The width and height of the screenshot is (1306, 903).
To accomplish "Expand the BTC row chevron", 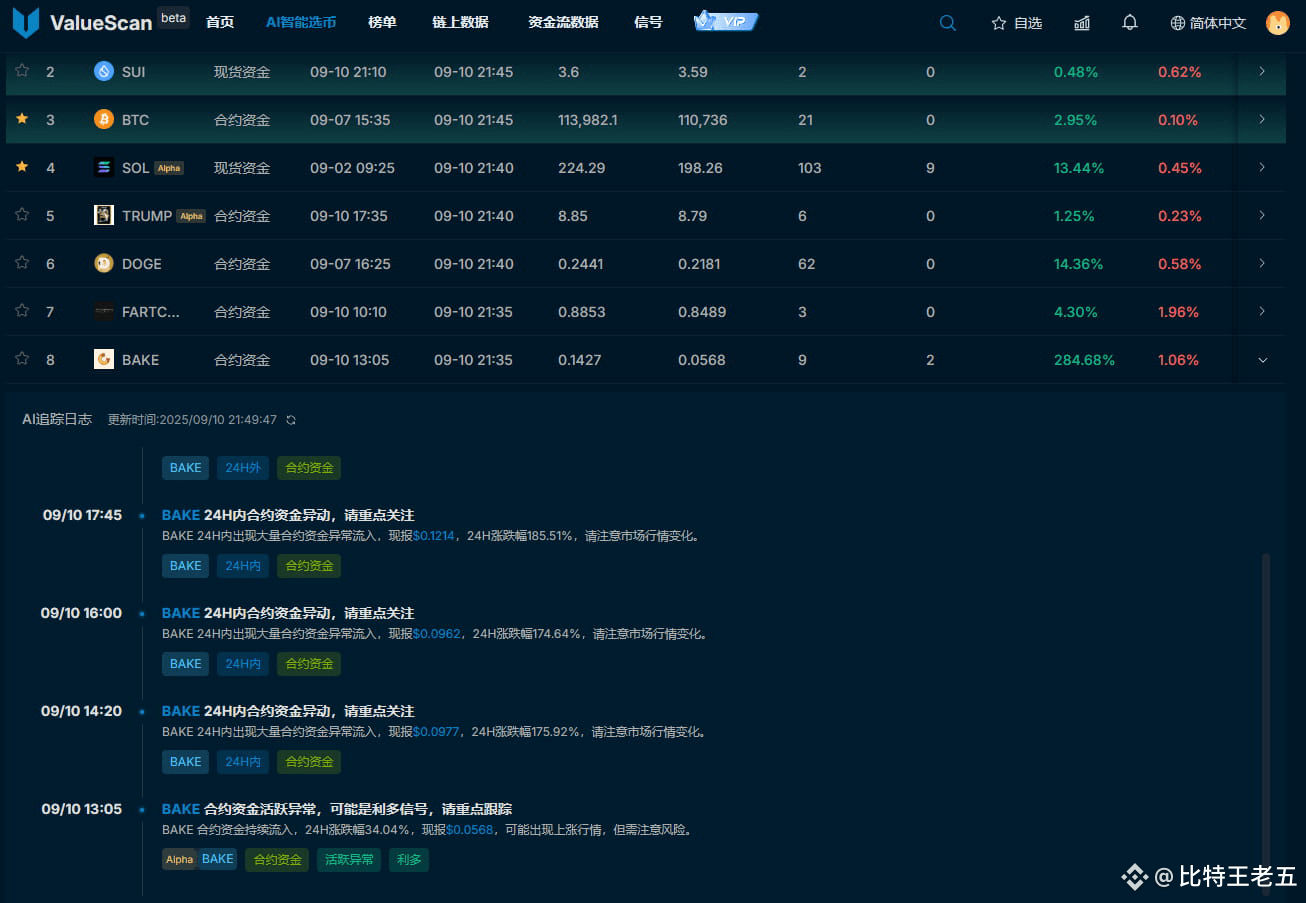I will [1262, 119].
